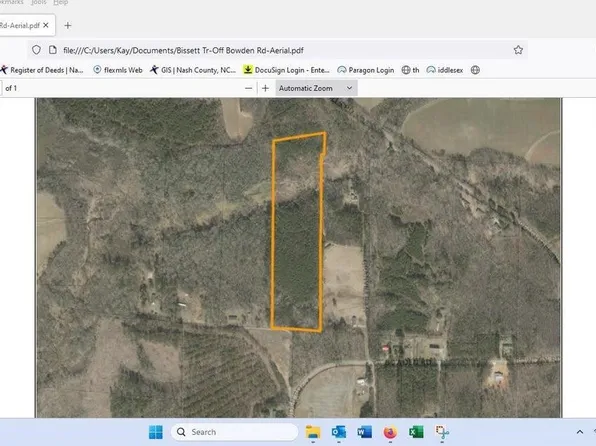Open the Help menu
The height and width of the screenshot is (446, 596).
[61, 2]
